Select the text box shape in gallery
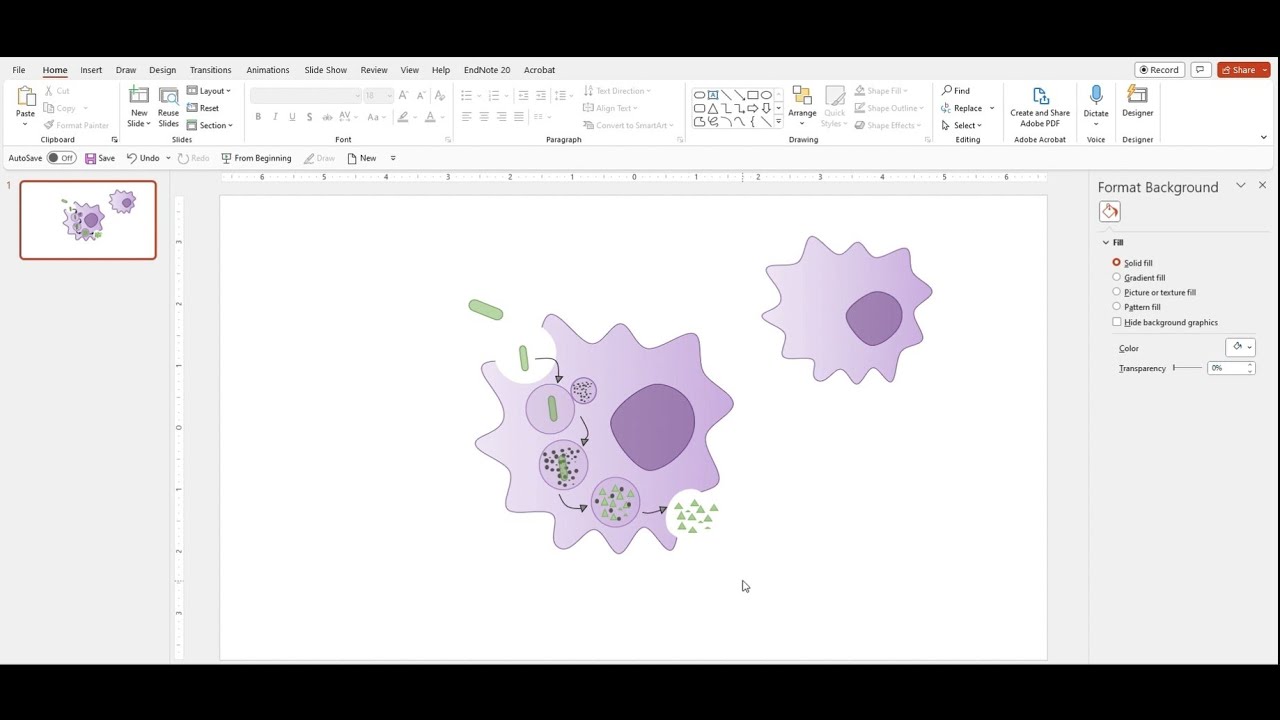Screen dimensions: 1280x720 [713, 95]
